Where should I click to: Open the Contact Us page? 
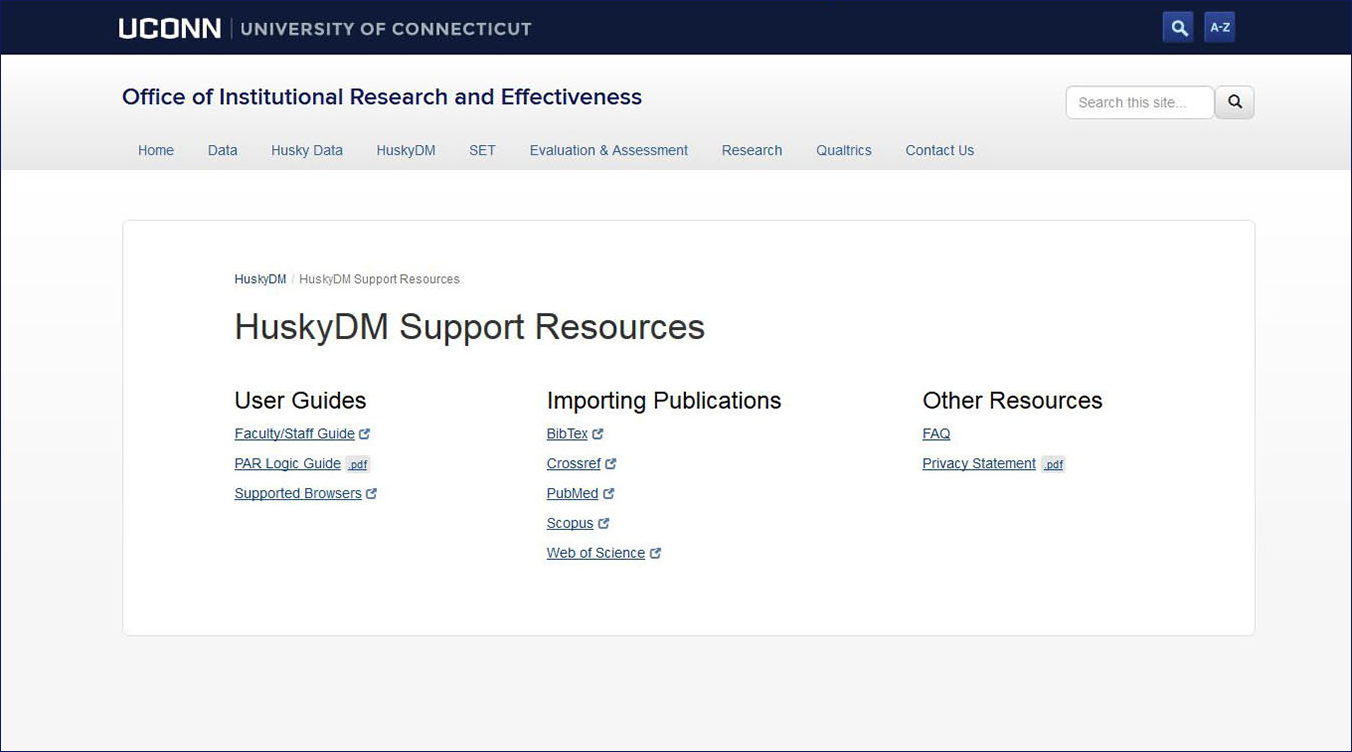pyautogui.click(x=939, y=150)
